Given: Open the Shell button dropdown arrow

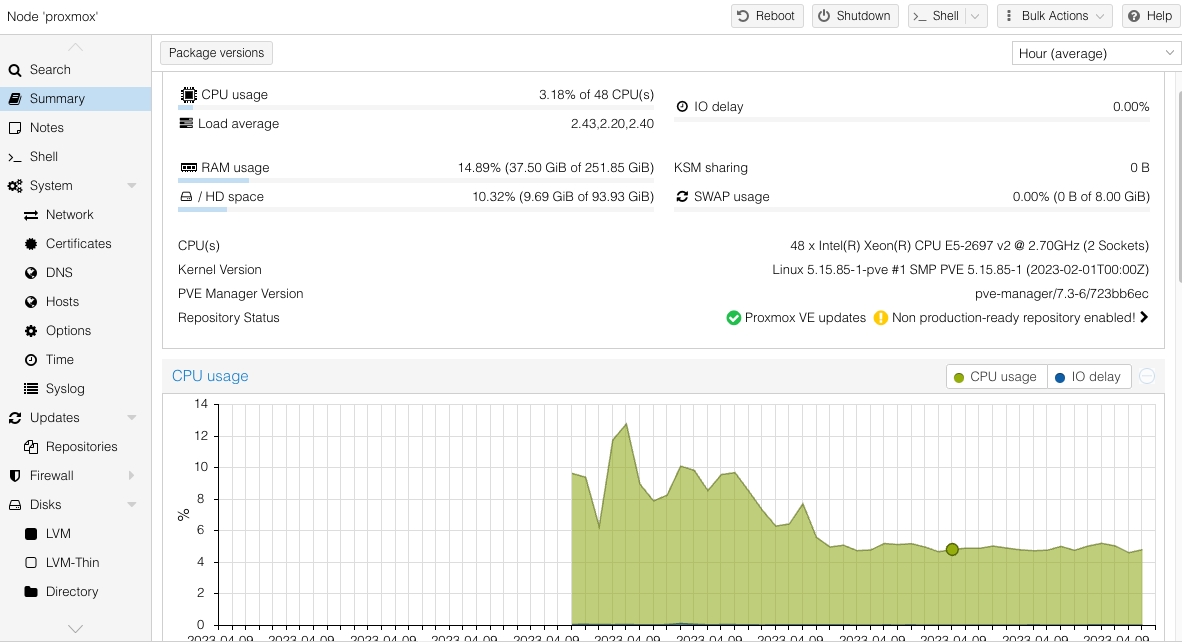Looking at the screenshot, I should 975,16.
